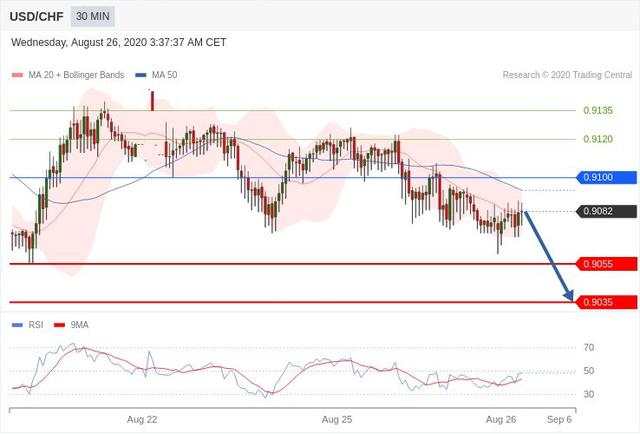
Task: Click the RSI 70 level label
Action: (x=589, y=347)
